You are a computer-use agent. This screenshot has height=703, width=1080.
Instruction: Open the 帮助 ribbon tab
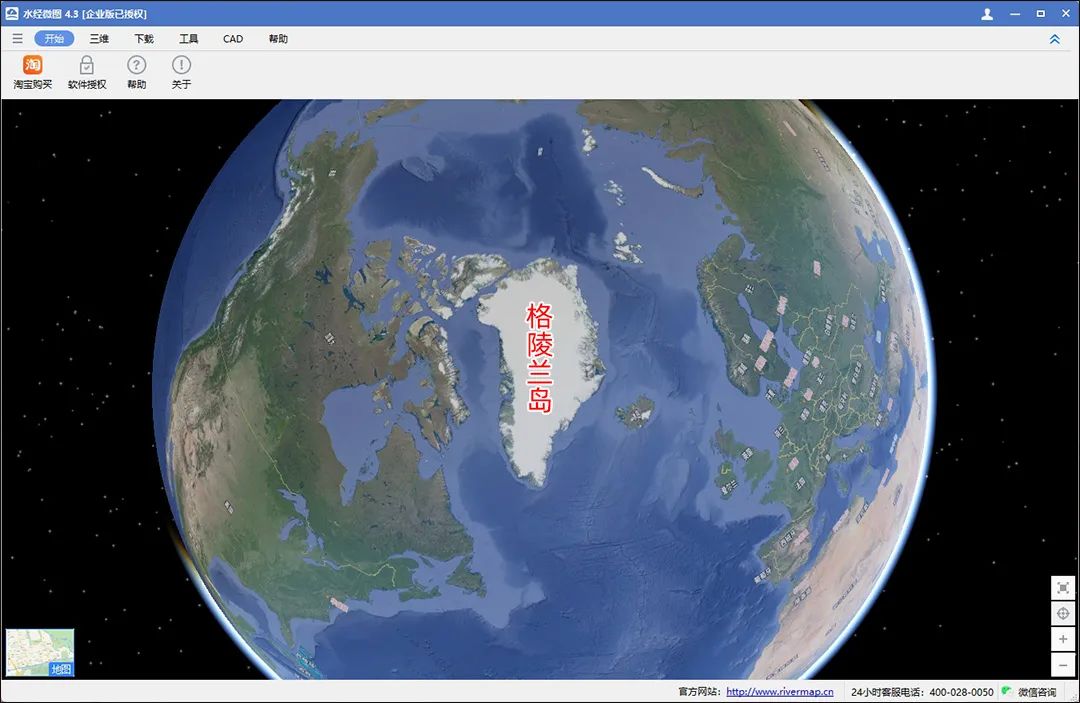point(278,39)
